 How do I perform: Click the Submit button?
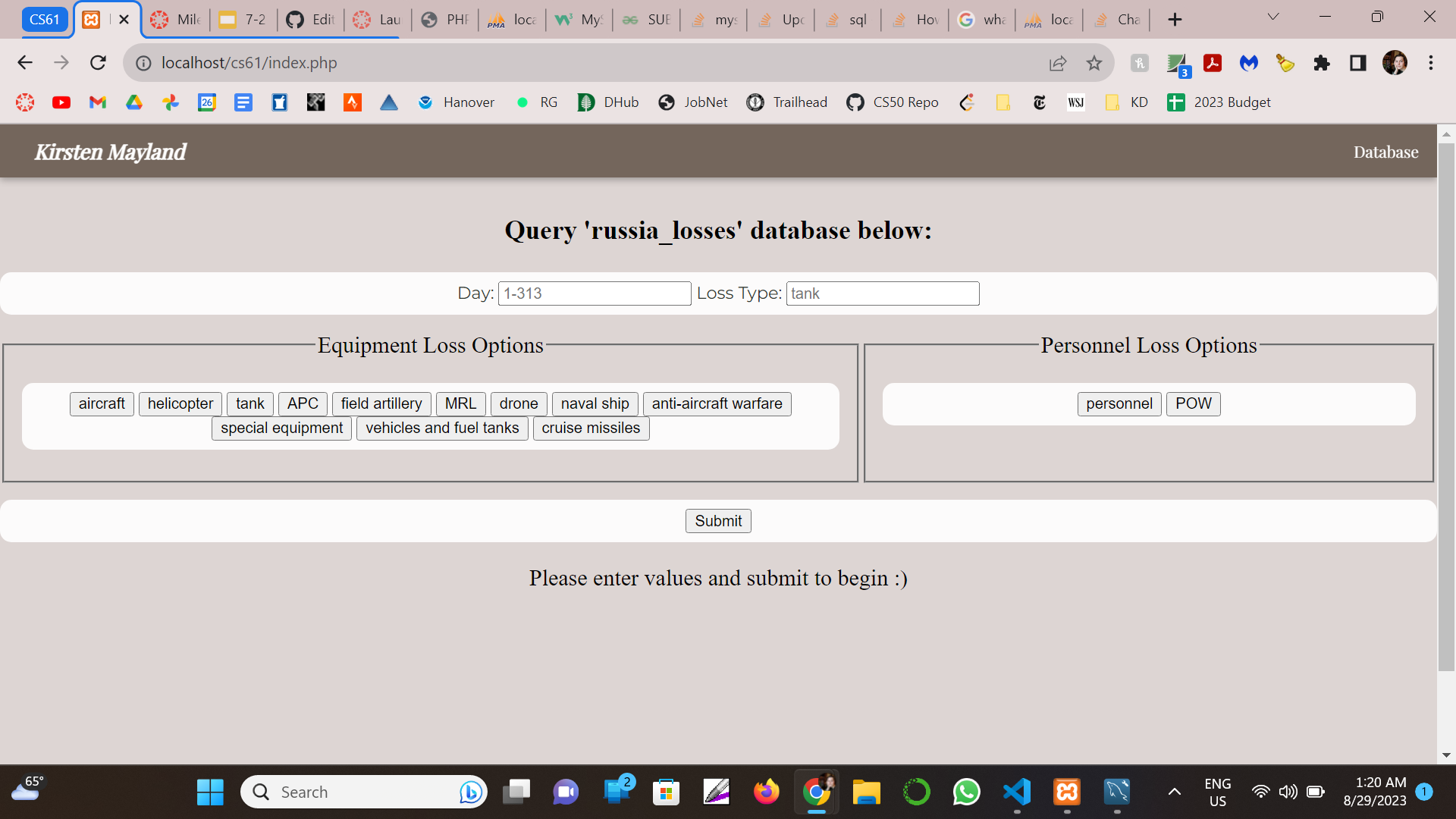pos(718,520)
